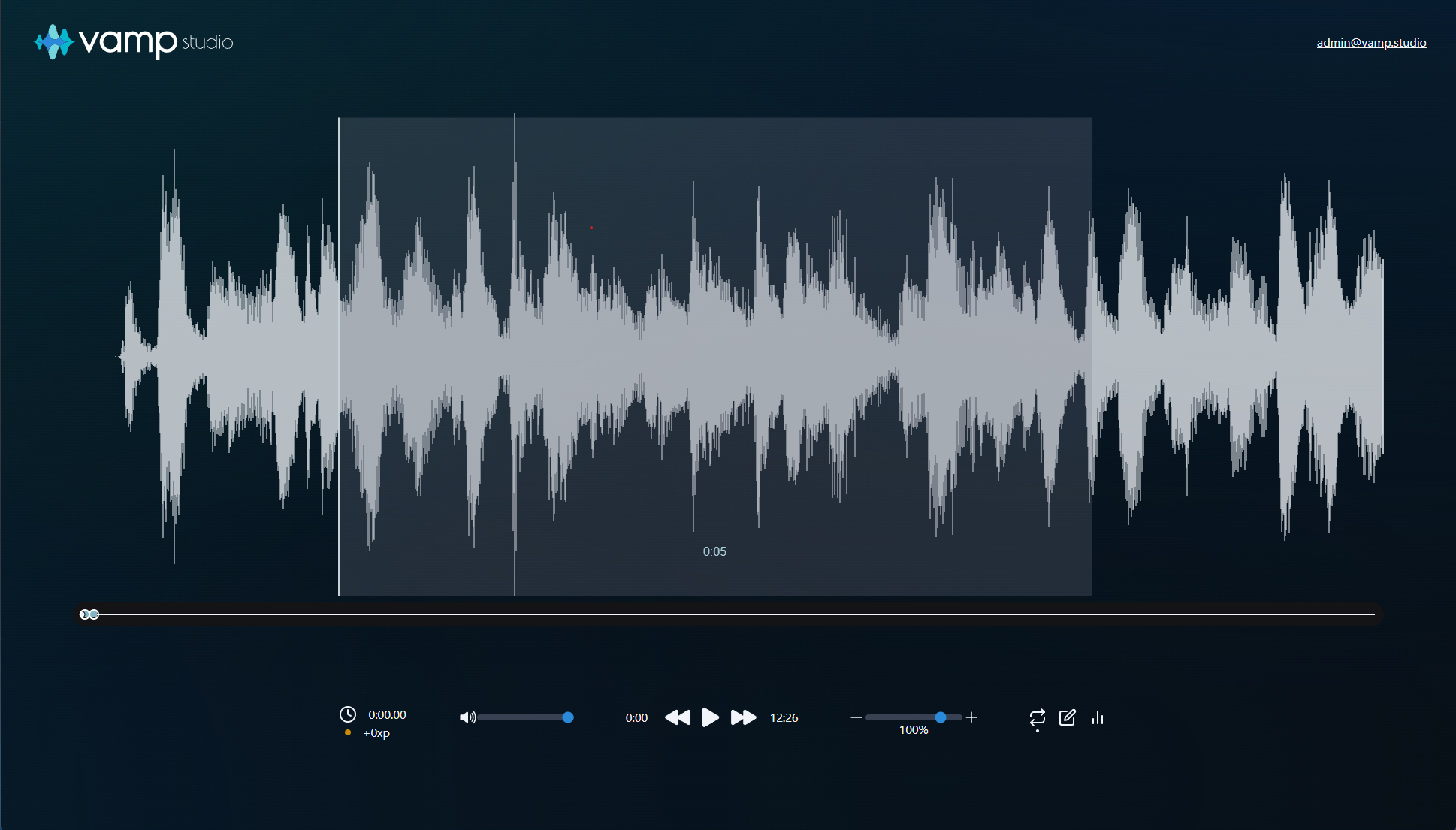This screenshot has width=1456, height=830.
Task: Click the +0xp experience indicator
Action: click(x=376, y=733)
